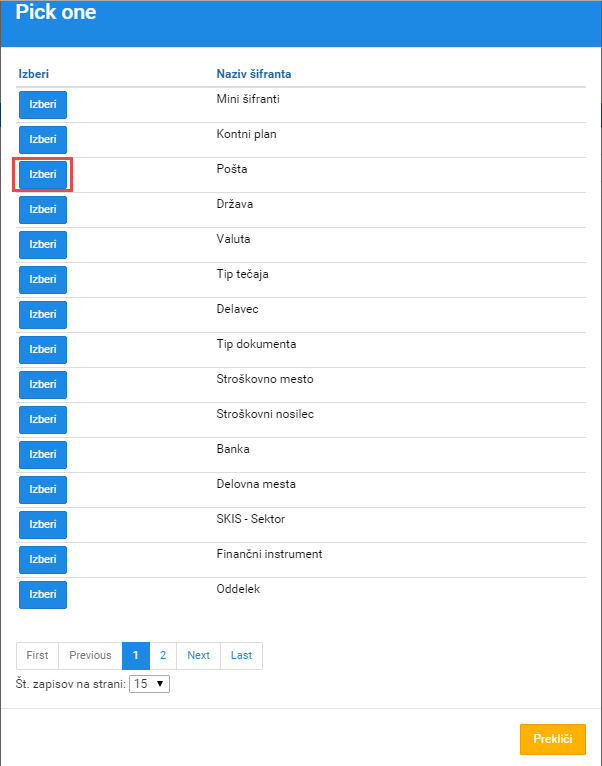This screenshot has height=766, width=602.
Task: Click Izberi for SKIS - Sektor
Action: (43, 525)
